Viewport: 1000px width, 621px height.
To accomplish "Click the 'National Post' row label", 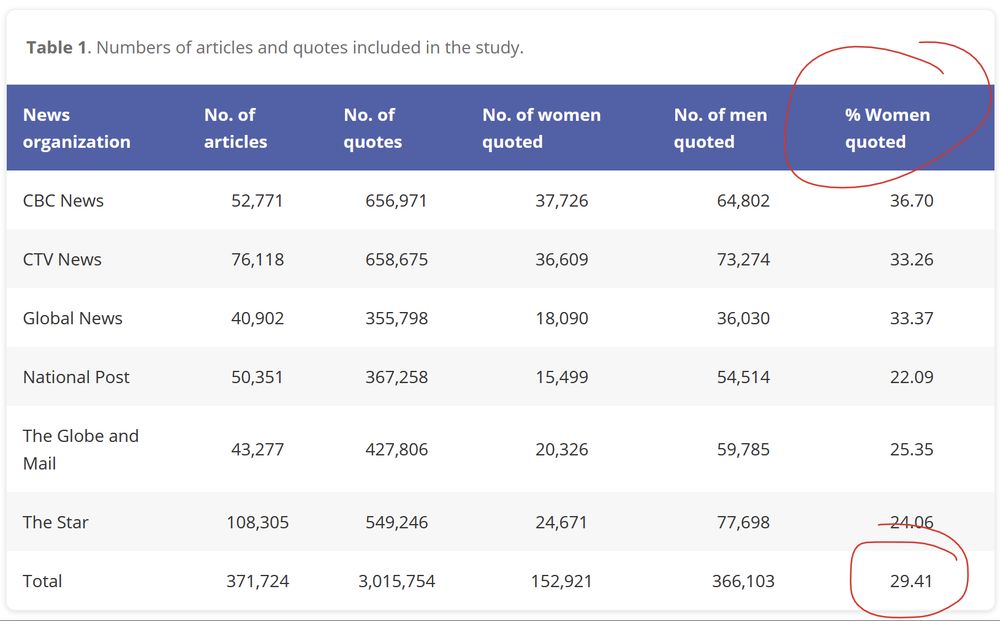I will [x=76, y=377].
